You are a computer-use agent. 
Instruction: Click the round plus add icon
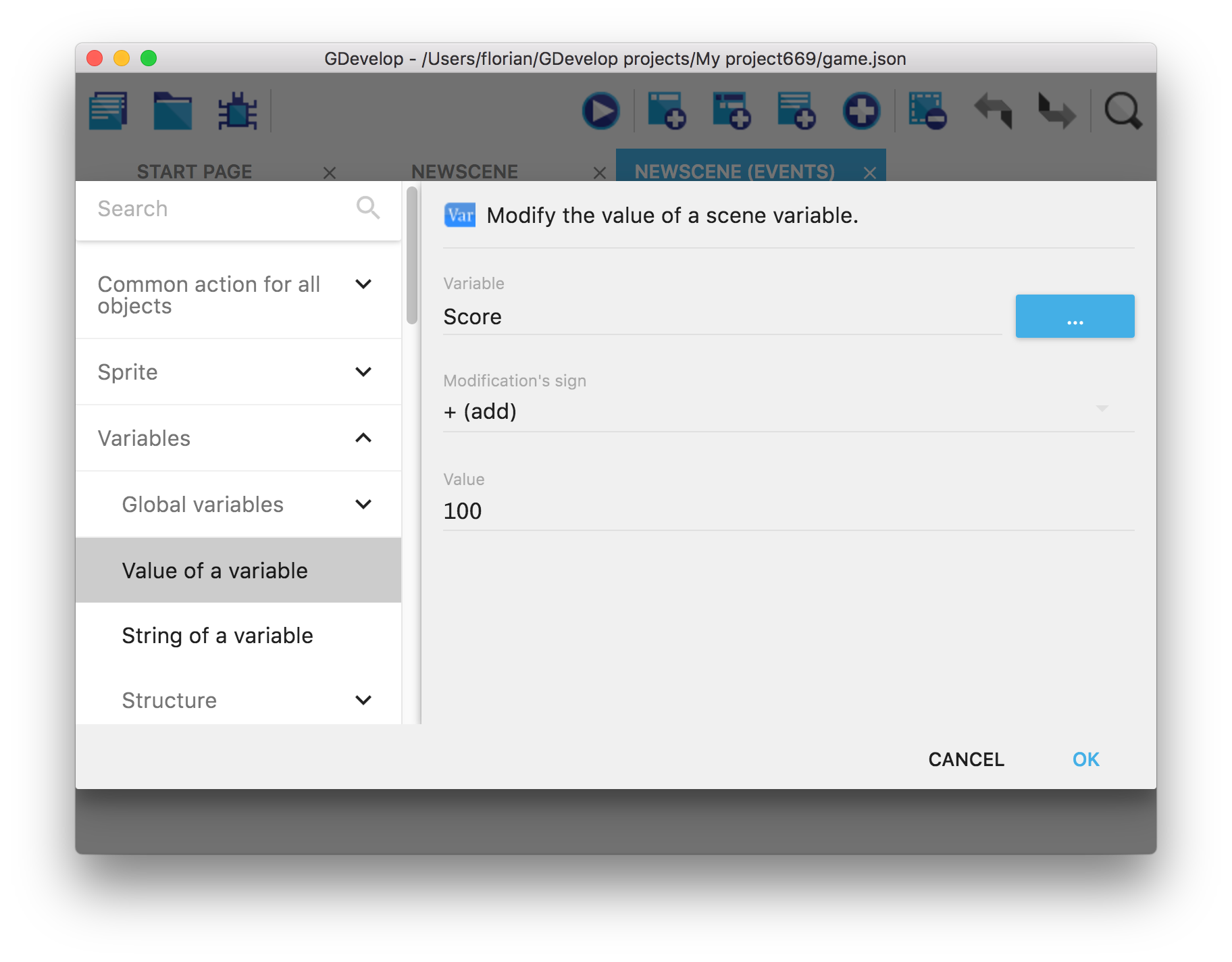(861, 111)
